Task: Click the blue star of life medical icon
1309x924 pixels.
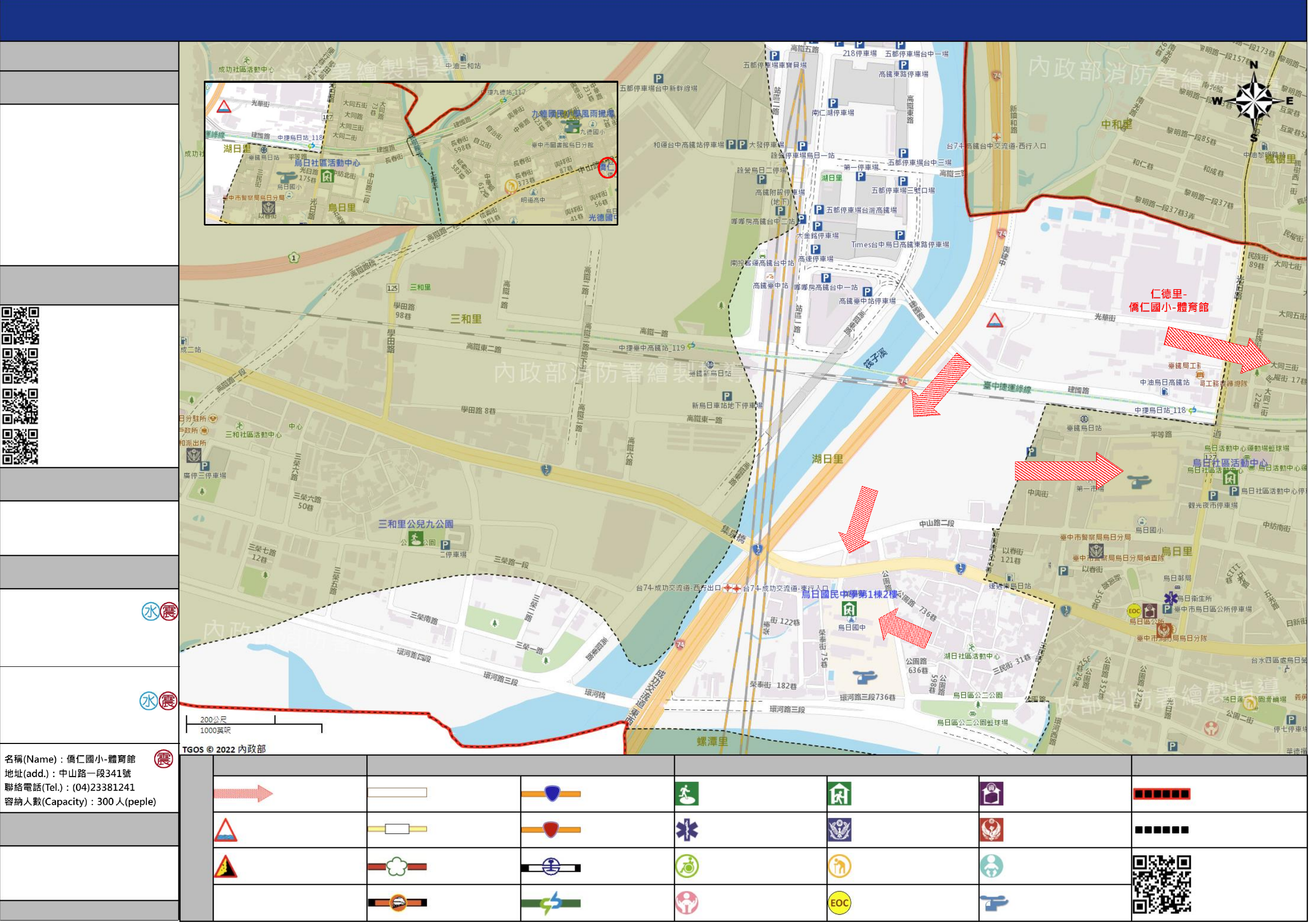Action: click(x=687, y=830)
